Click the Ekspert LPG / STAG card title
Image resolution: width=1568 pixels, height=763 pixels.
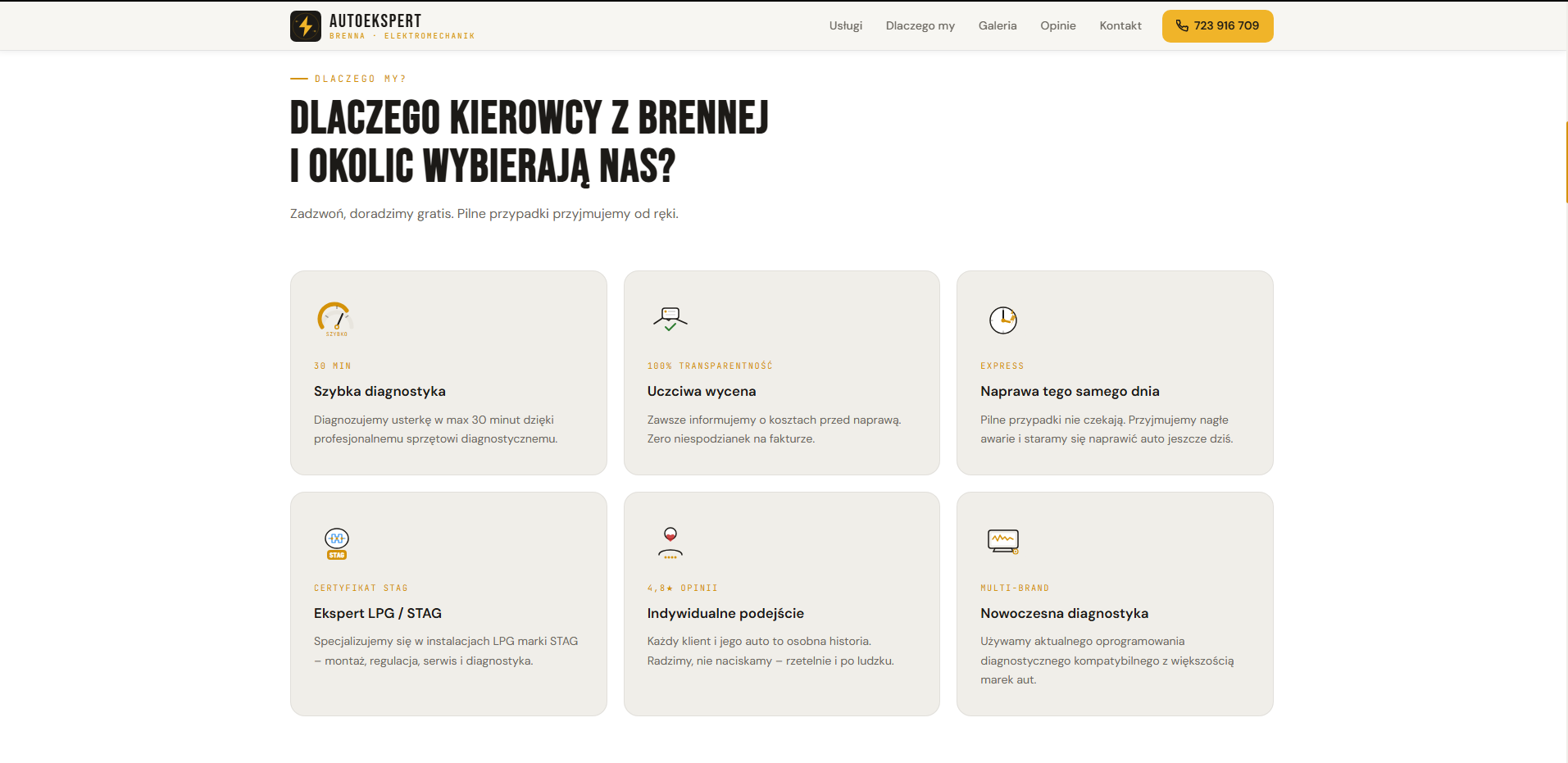(x=378, y=613)
